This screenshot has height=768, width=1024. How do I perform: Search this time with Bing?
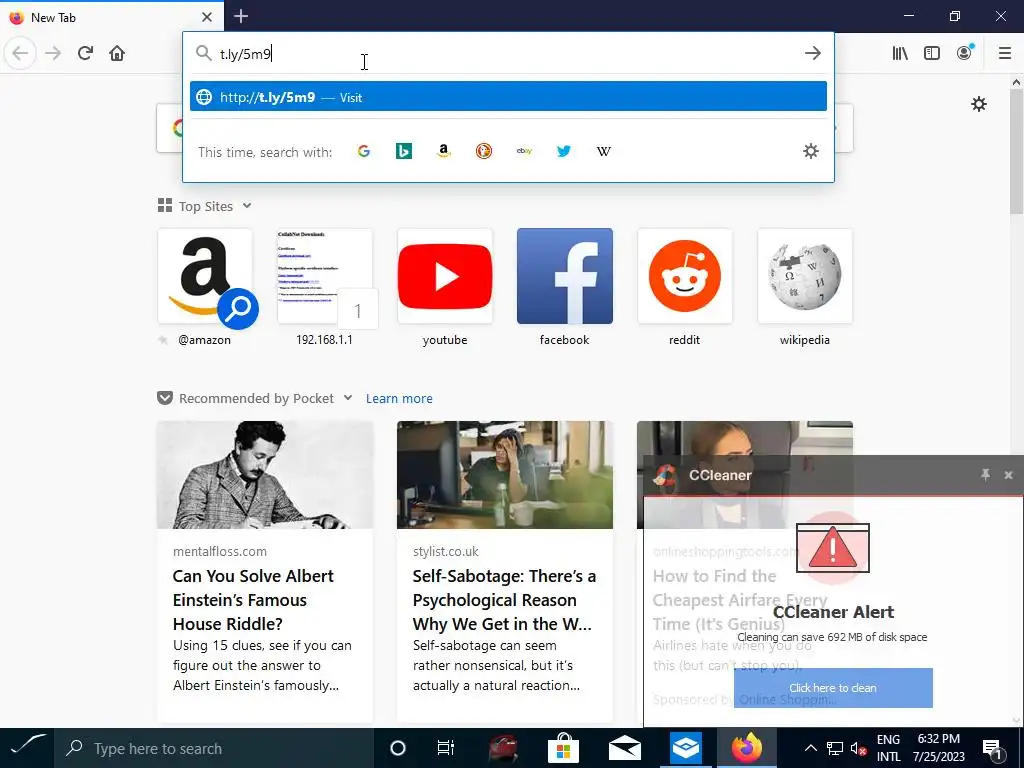tap(404, 152)
